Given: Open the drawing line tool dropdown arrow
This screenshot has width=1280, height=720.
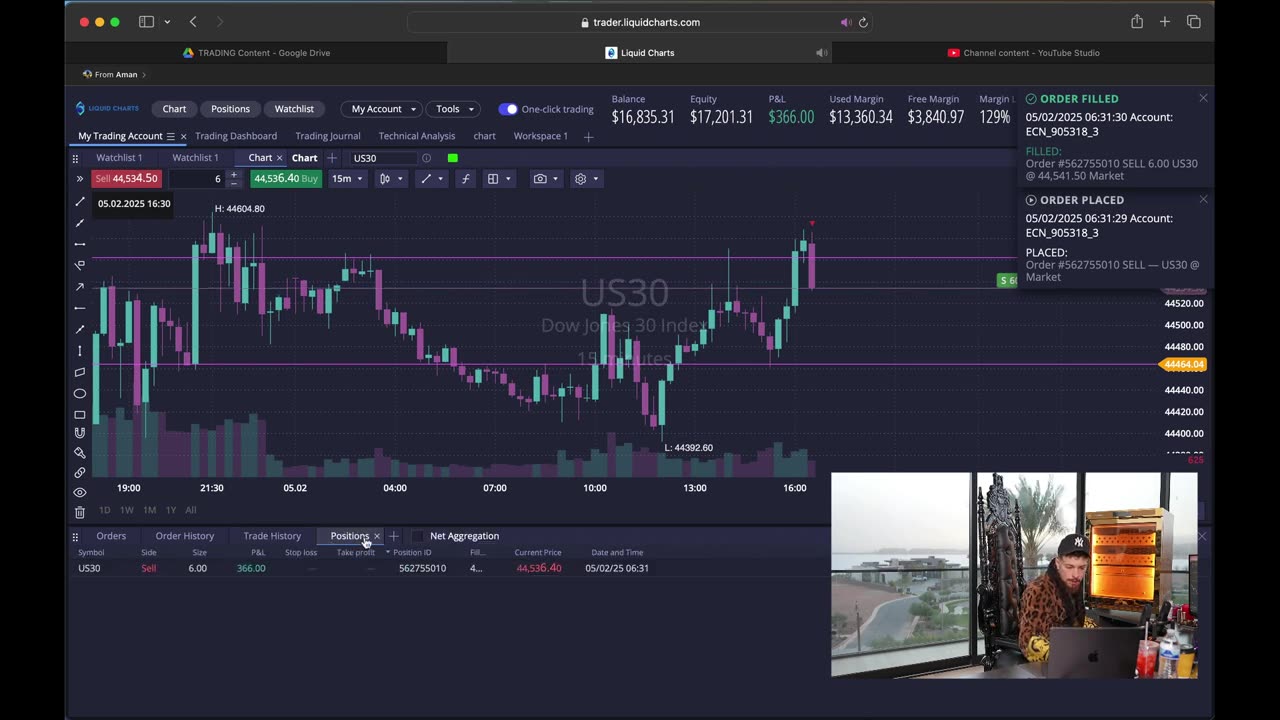Looking at the screenshot, I should pyautogui.click(x=440, y=179).
